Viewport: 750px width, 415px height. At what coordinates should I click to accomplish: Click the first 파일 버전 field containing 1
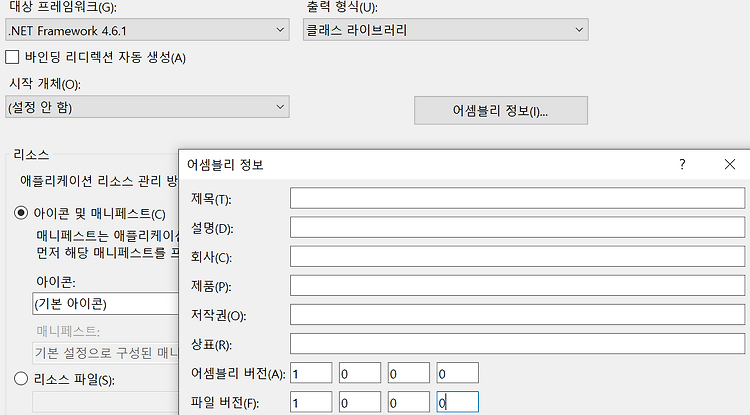click(x=311, y=402)
